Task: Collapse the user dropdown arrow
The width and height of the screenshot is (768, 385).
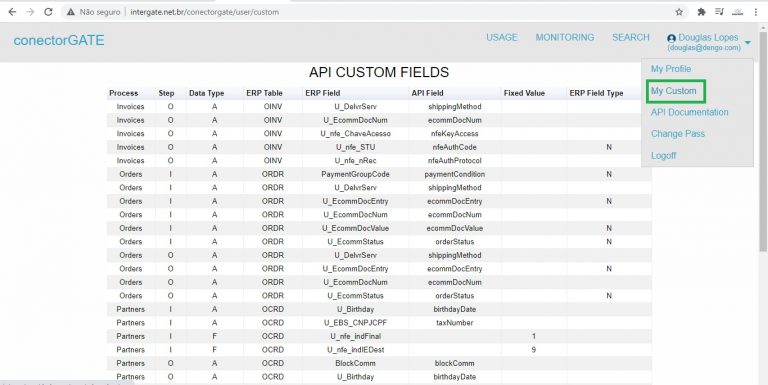Action: point(748,43)
